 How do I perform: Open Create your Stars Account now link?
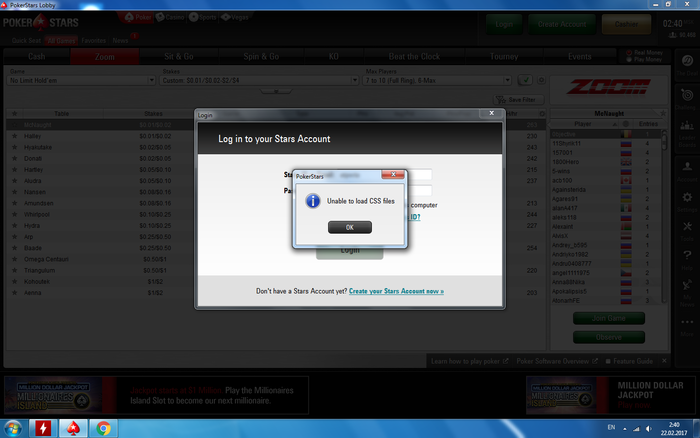(396, 291)
